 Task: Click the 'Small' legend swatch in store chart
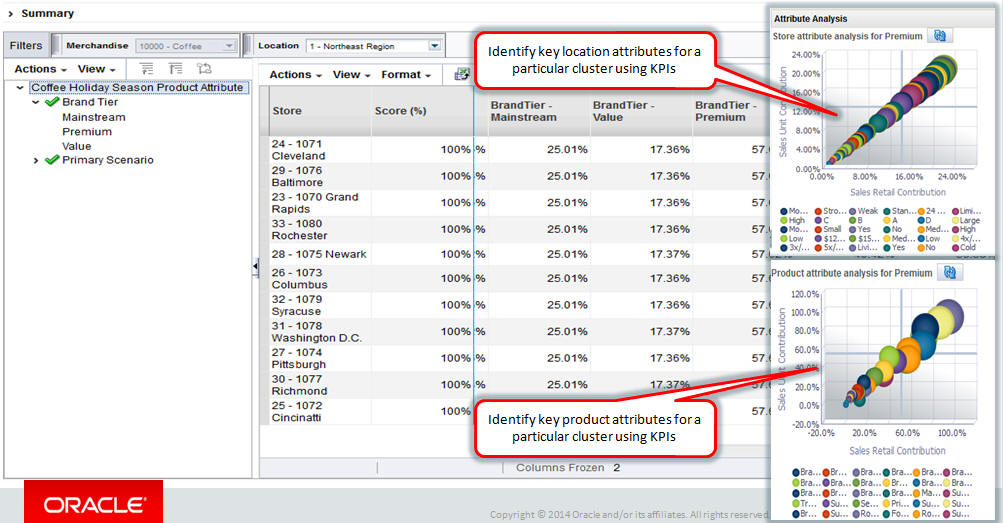pos(818,230)
